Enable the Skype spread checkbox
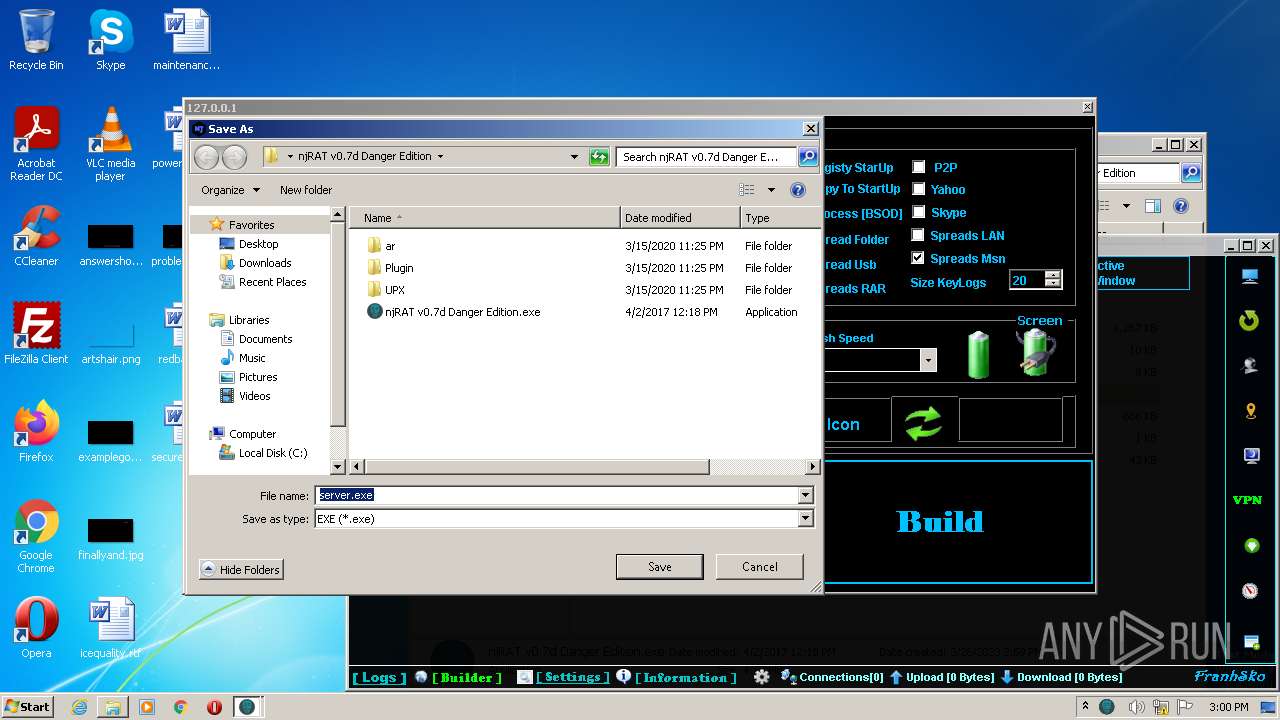 click(918, 212)
